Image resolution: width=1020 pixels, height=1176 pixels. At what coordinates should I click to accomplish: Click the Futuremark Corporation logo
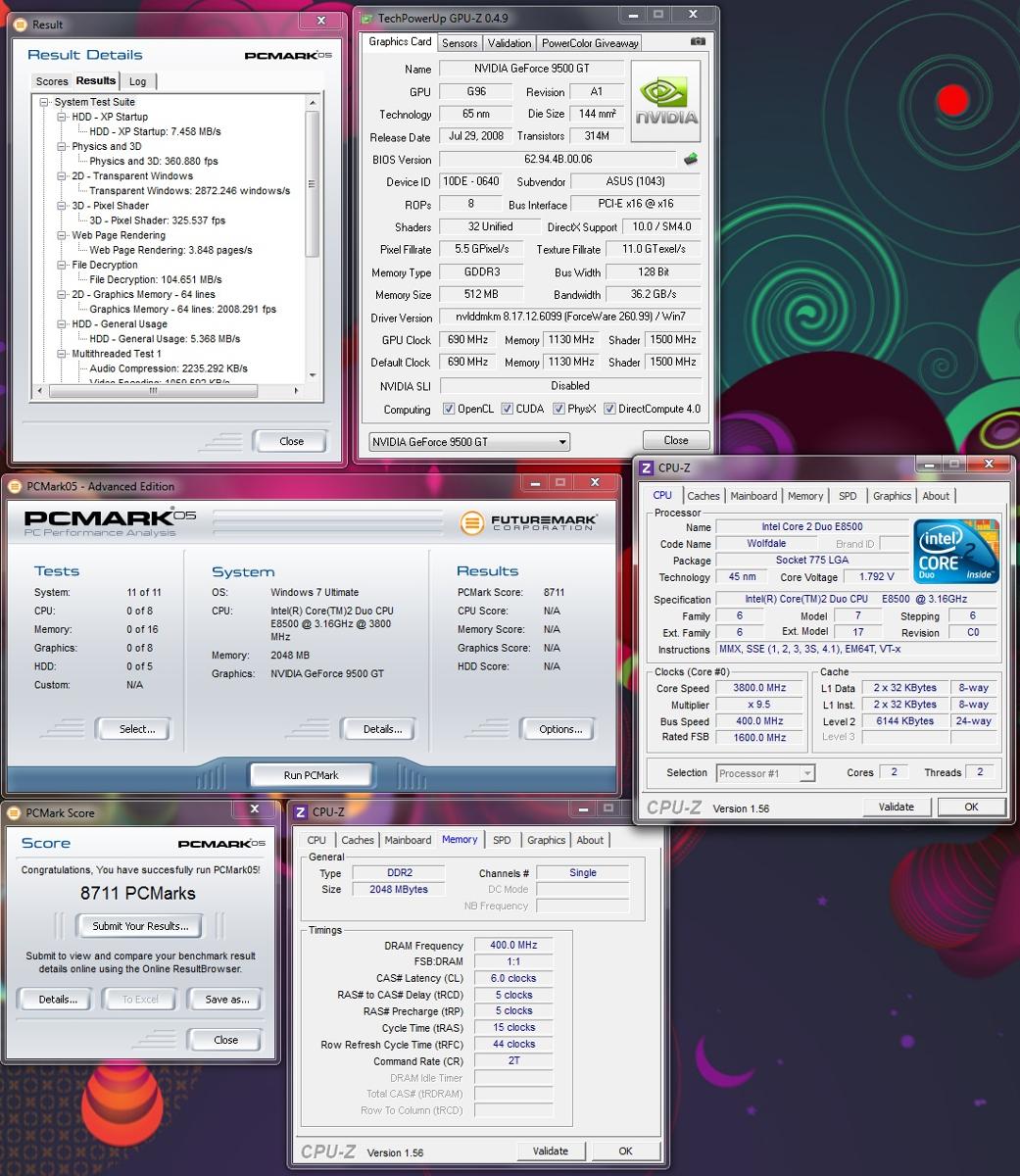(529, 522)
